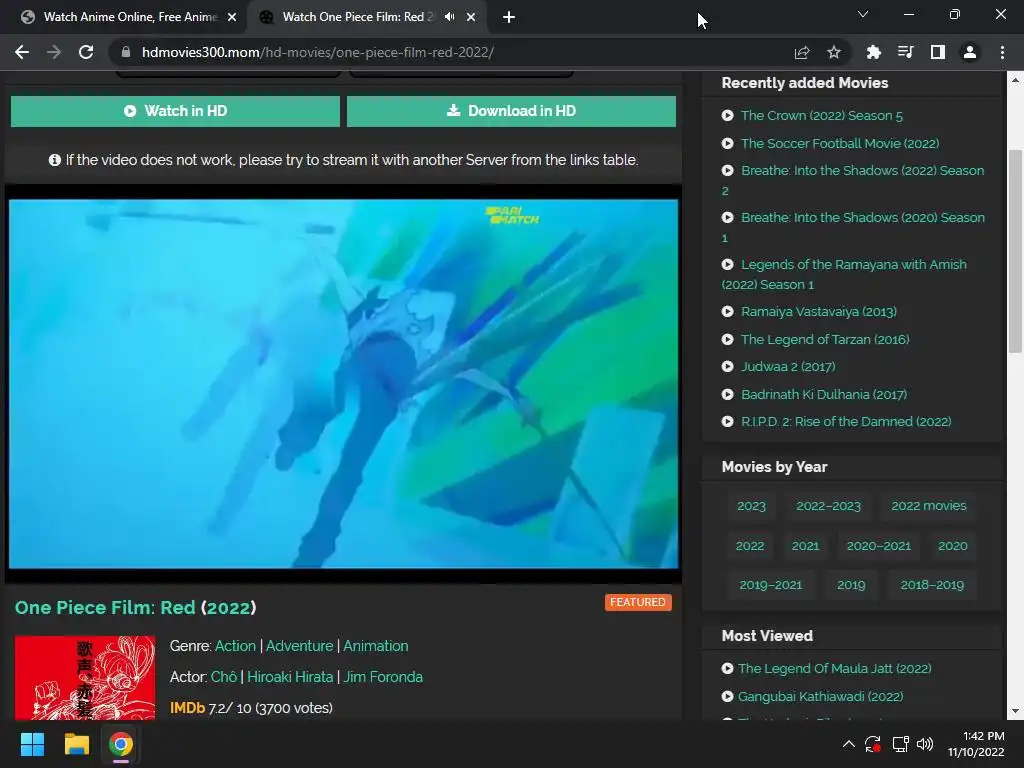Click the video player frame
The height and width of the screenshot is (768, 1024).
344,384
